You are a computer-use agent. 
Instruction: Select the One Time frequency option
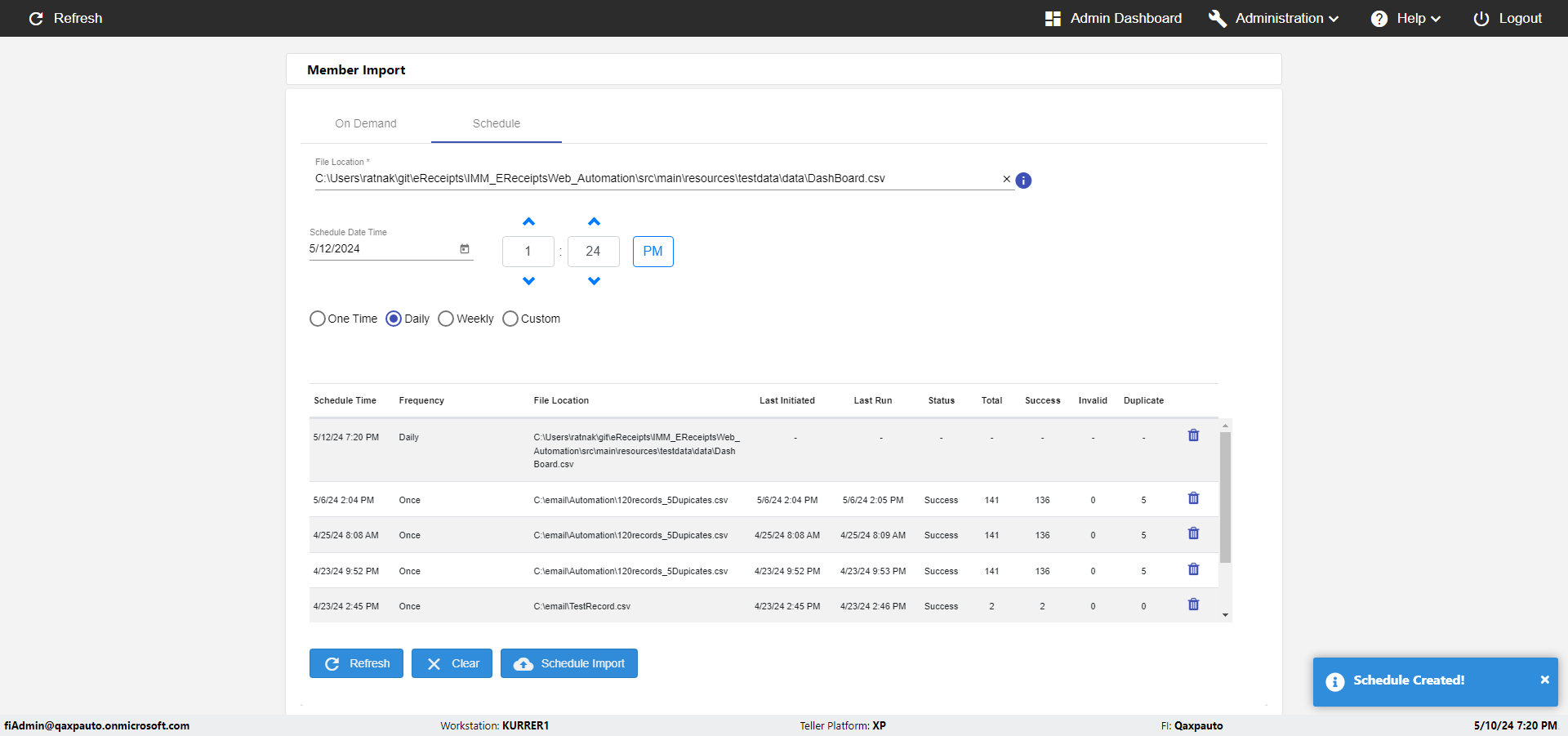318,319
